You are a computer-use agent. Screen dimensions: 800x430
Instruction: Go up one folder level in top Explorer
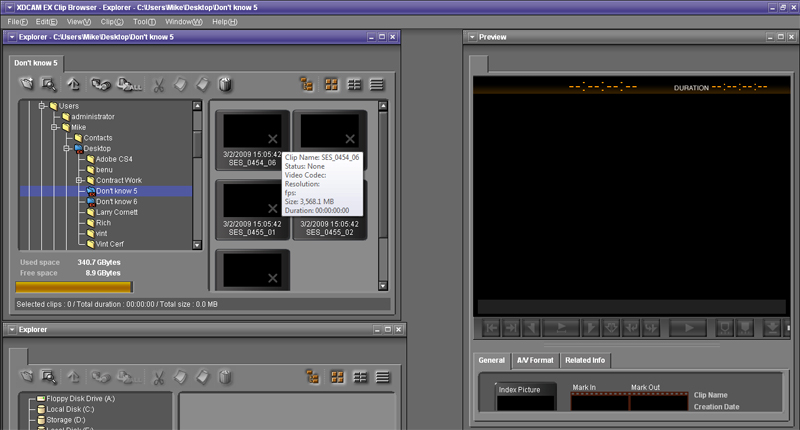73,85
